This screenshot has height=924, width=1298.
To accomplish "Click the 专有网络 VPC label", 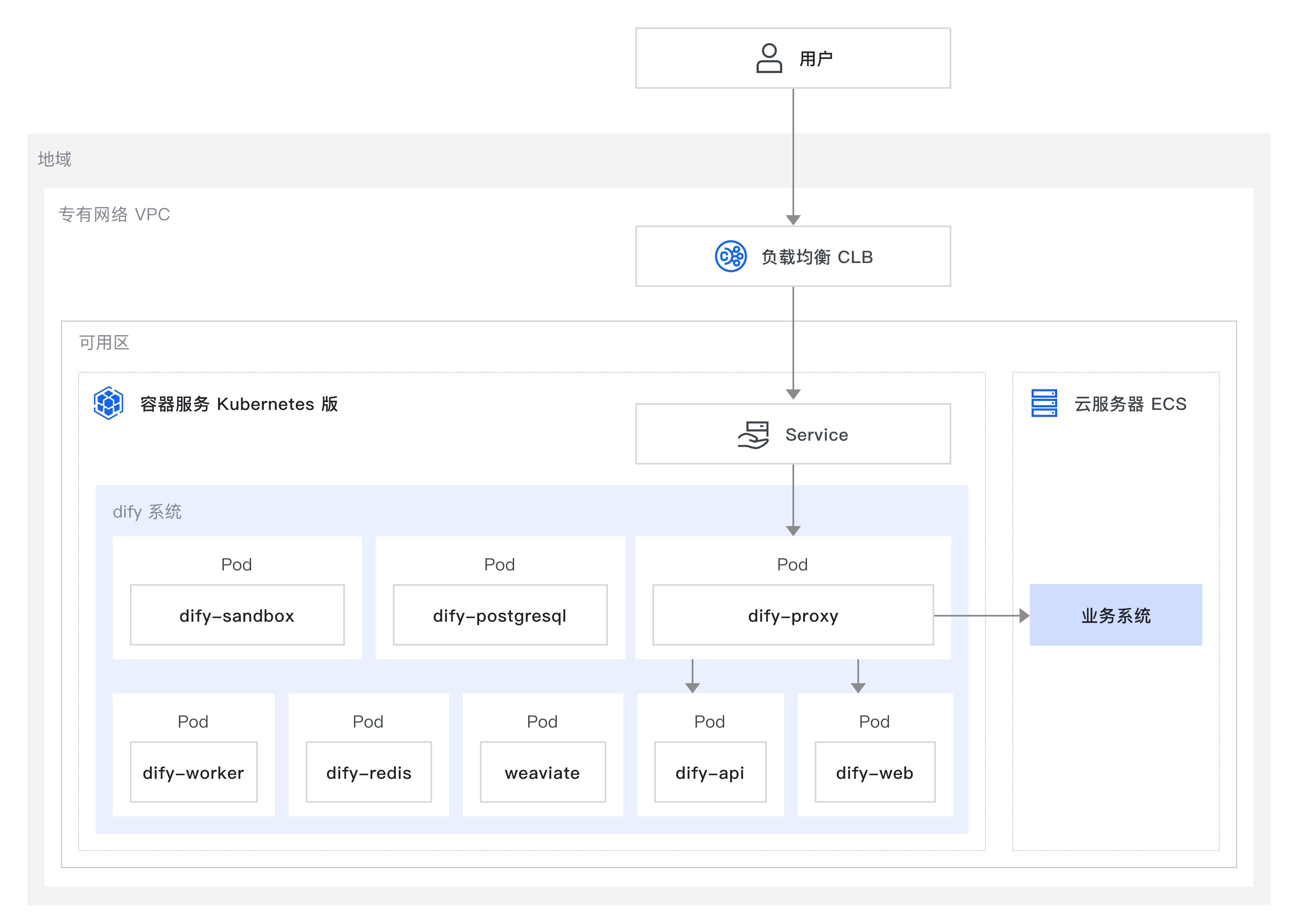I will pos(114,214).
